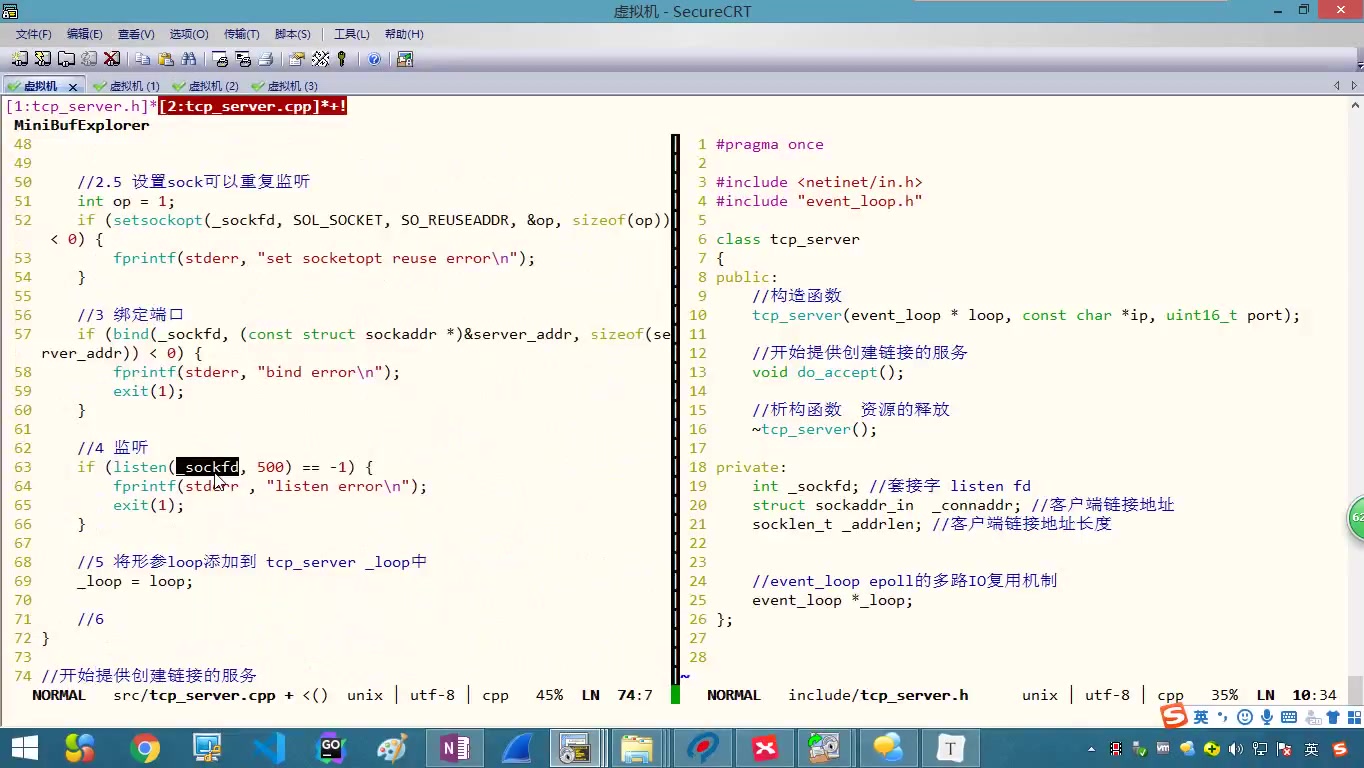1364x768 pixels.
Task: Open the 选项(O) menu
Action: 189,34
